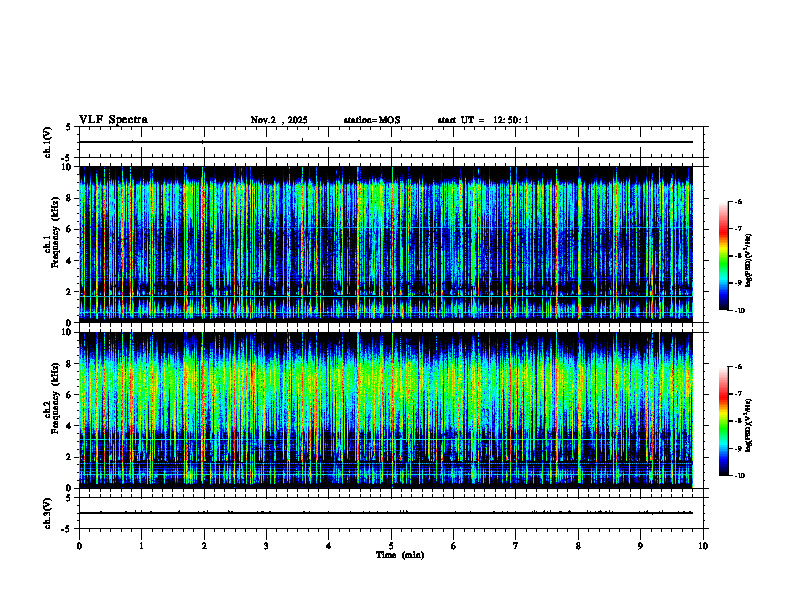Click the time axis tick label "3"
Viewport: 792px width, 612px height.
(x=266, y=546)
